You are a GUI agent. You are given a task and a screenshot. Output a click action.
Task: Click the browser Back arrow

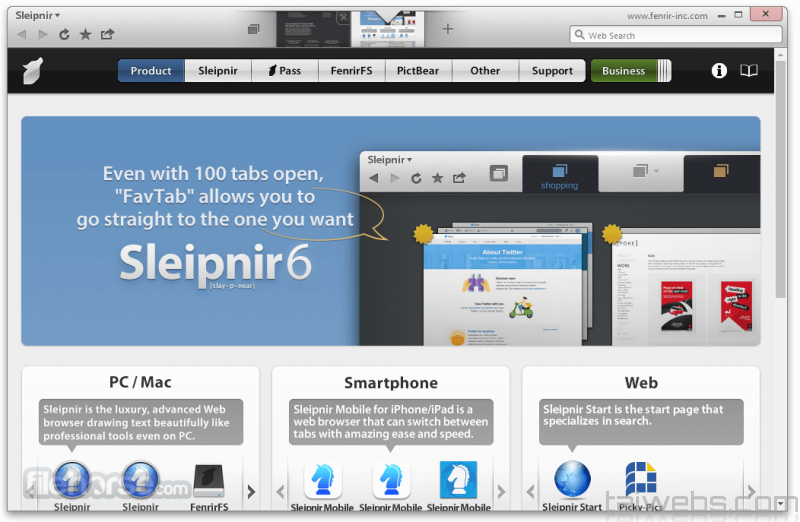[x=21, y=34]
